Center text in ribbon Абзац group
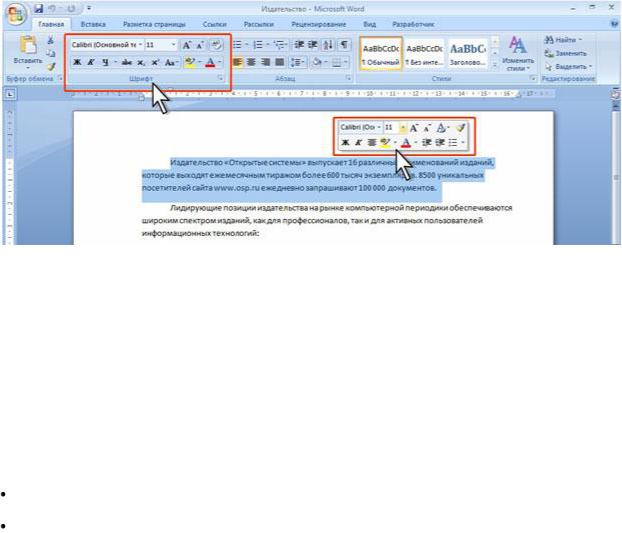This screenshot has height=533, width=622. pos(251,62)
